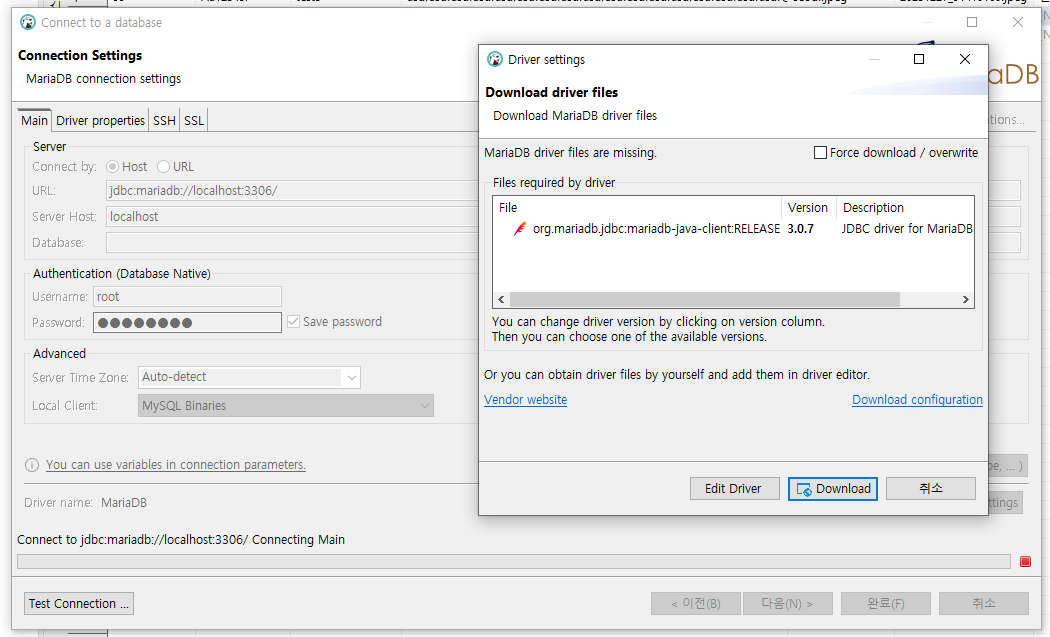Close the Connect to a database window
Image resolution: width=1050 pixels, height=637 pixels.
click(1018, 22)
